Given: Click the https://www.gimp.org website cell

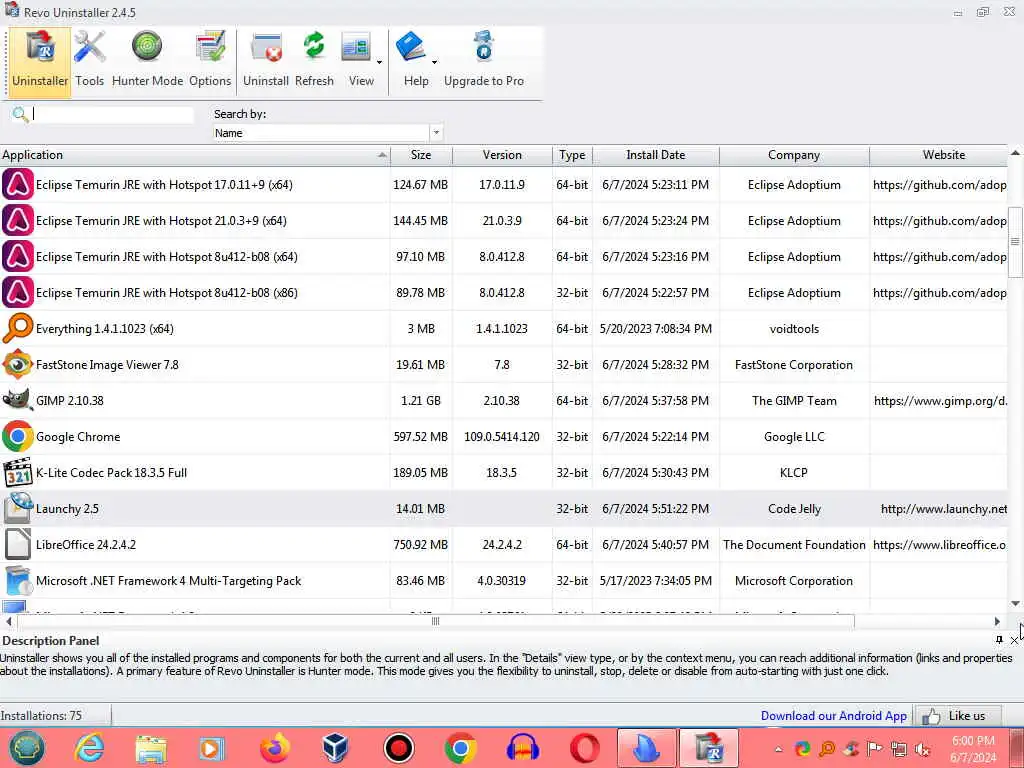Looking at the screenshot, I should pyautogui.click(x=940, y=400).
